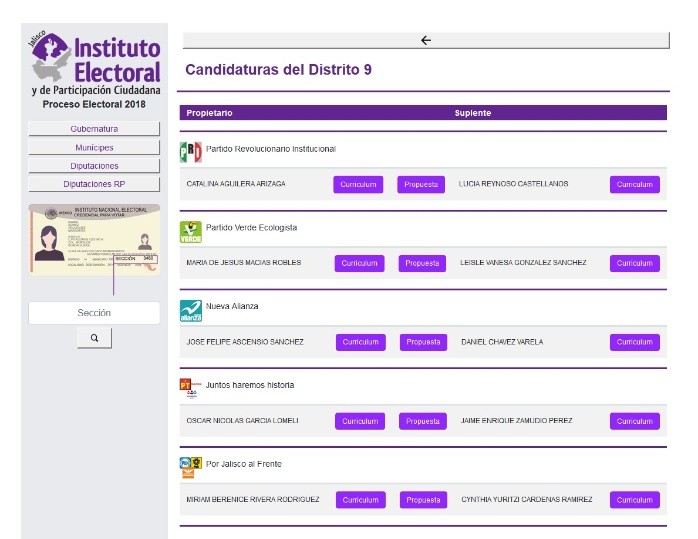Click the back arrow at top
Image resolution: width=698 pixels, height=539 pixels.
pos(426,40)
